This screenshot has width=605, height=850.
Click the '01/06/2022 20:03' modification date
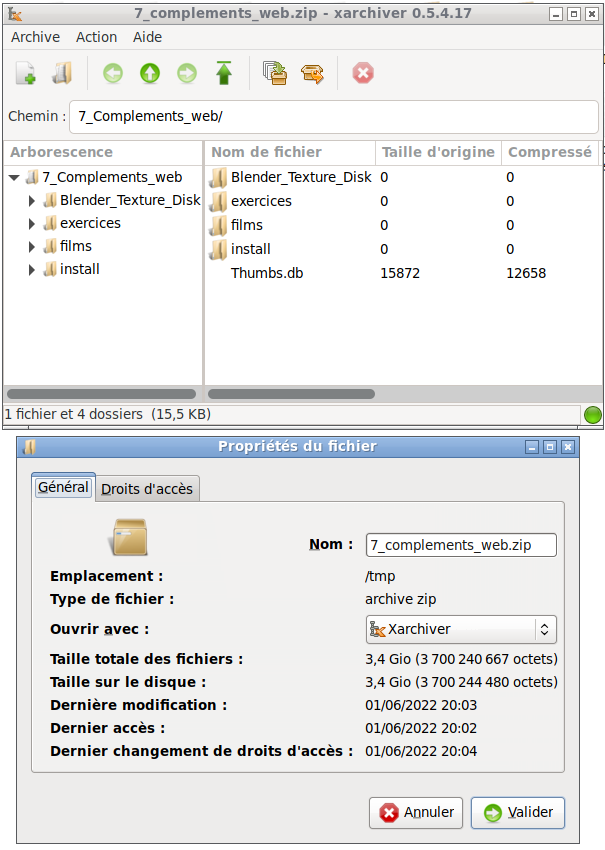421,705
